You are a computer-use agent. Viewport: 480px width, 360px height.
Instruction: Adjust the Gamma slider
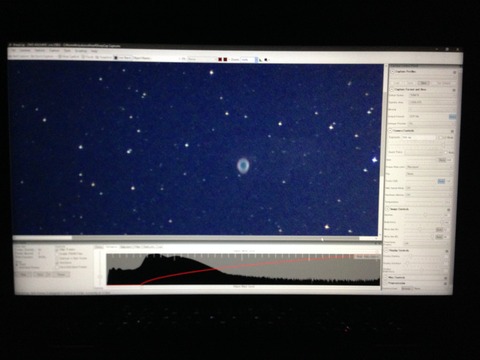425,215
